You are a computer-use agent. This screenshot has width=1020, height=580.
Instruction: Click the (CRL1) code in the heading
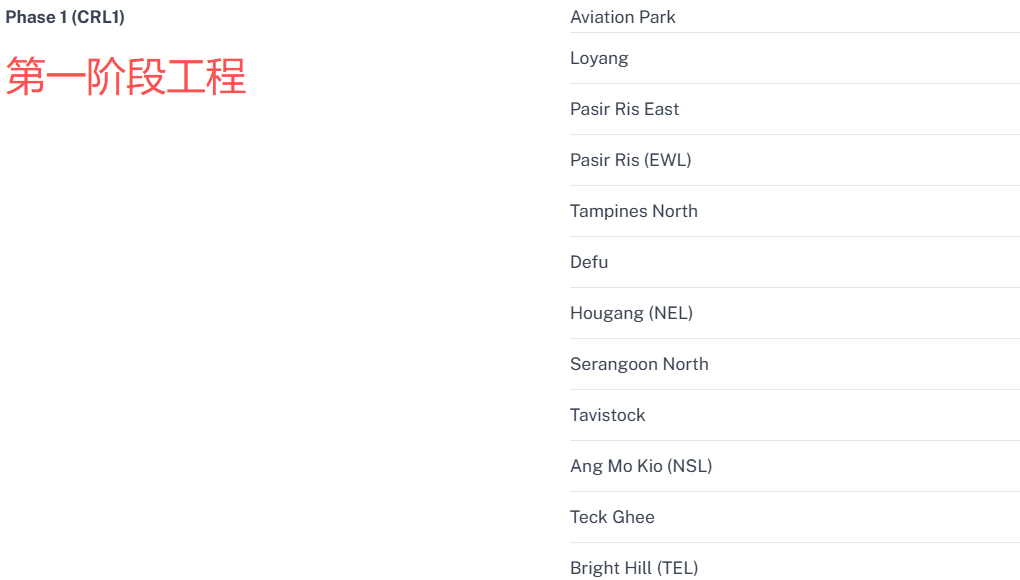98,17
